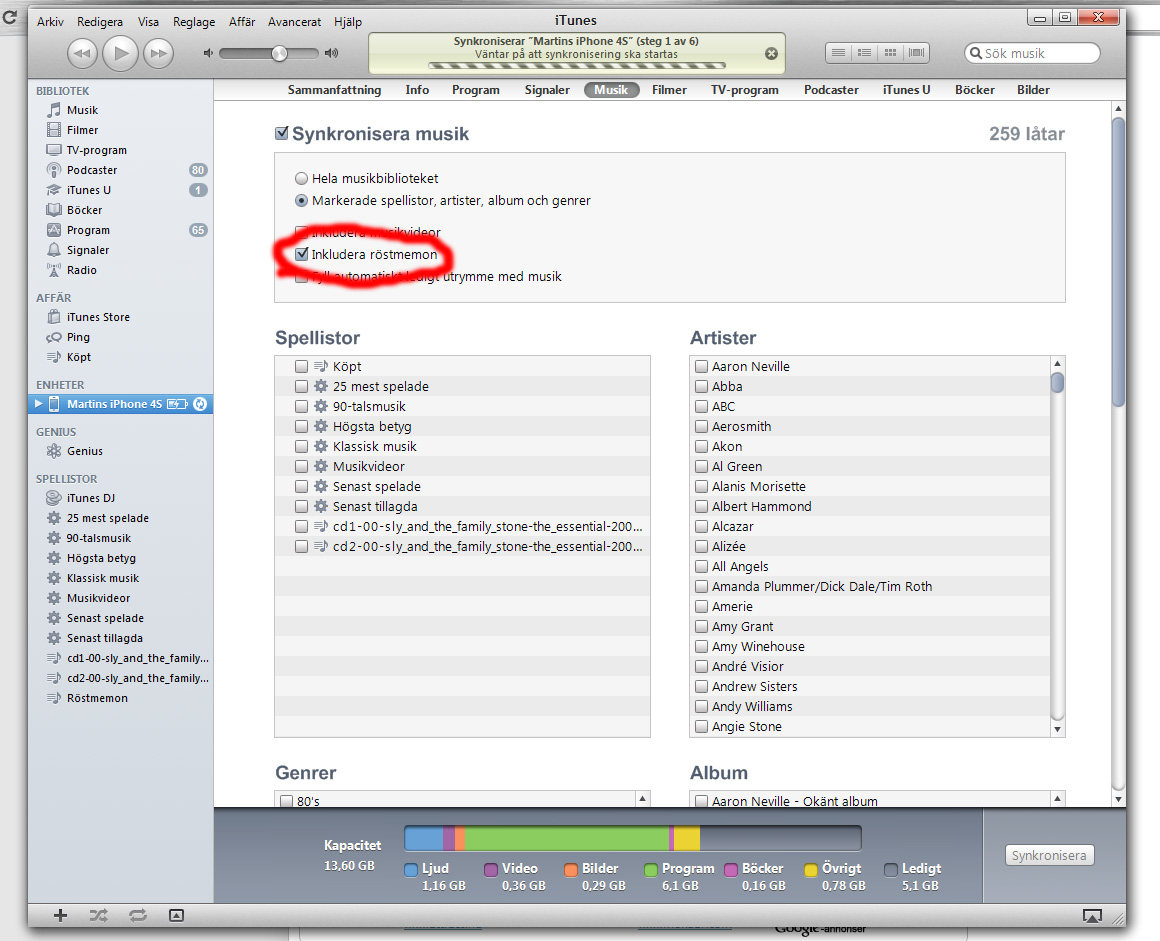1160x941 pixels.
Task: Cancel the sync in status display
Action: (771, 53)
